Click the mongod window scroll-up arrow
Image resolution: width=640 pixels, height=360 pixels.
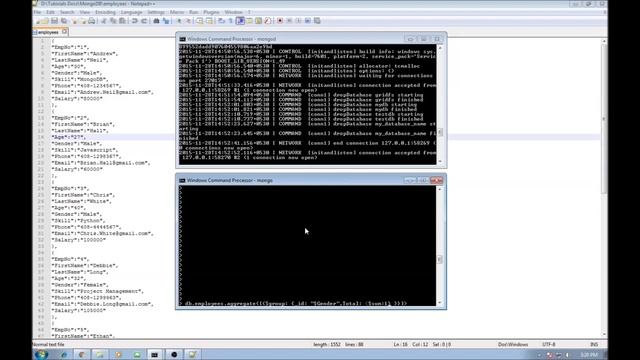pyautogui.click(x=440, y=48)
